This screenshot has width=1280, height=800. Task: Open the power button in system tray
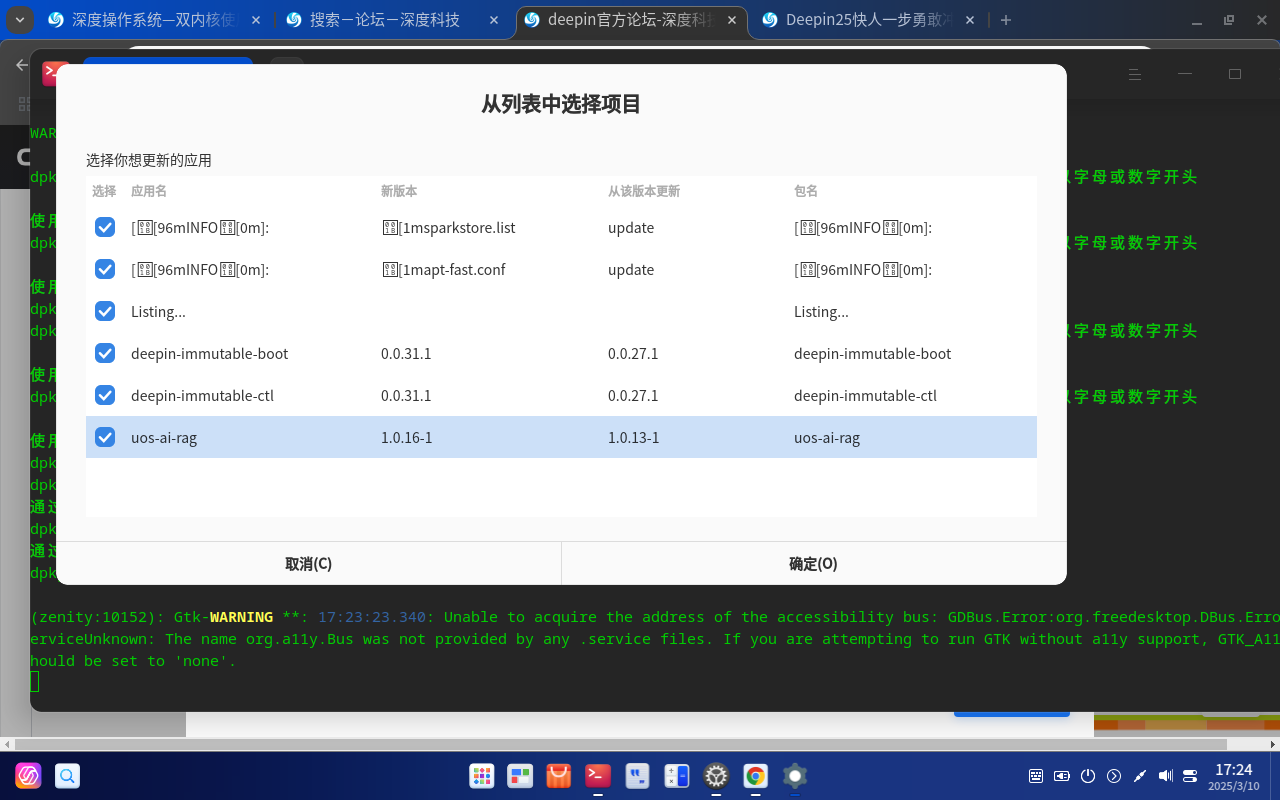click(1088, 776)
